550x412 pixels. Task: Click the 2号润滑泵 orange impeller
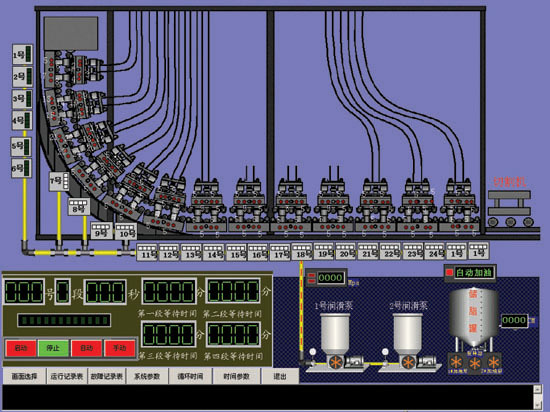point(408,362)
